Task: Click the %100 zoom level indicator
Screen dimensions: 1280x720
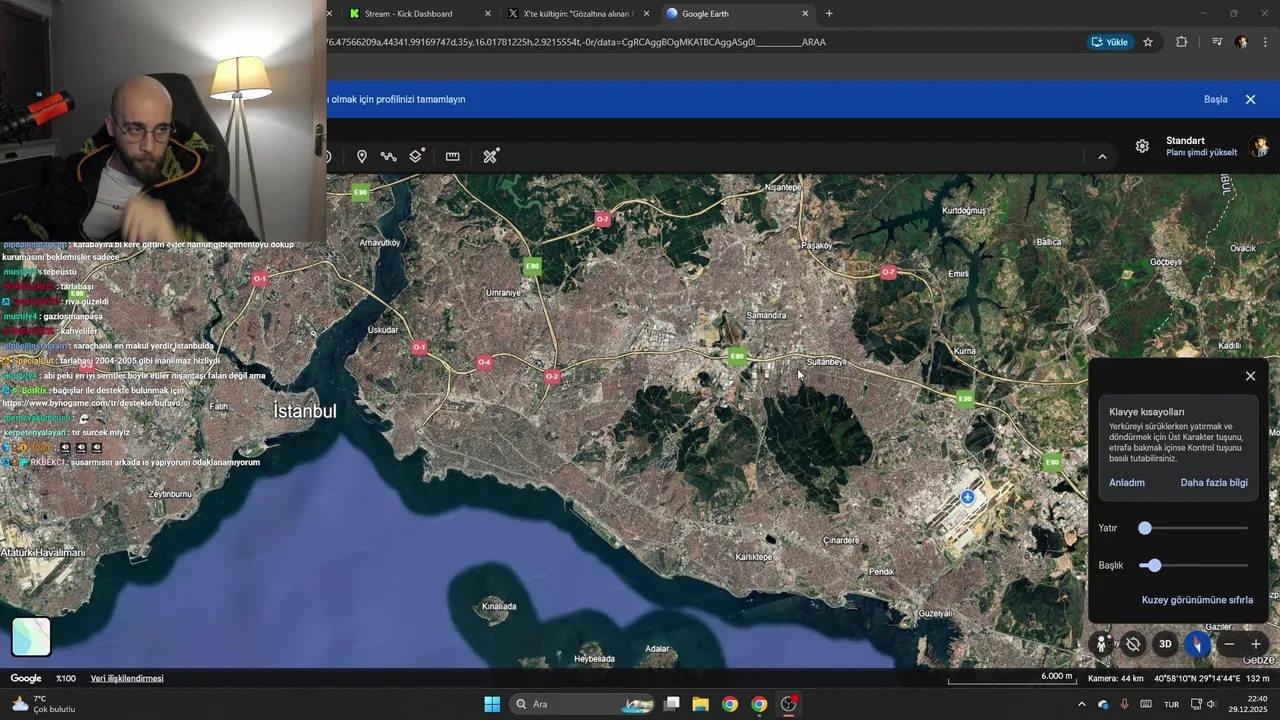Action: [x=65, y=679]
